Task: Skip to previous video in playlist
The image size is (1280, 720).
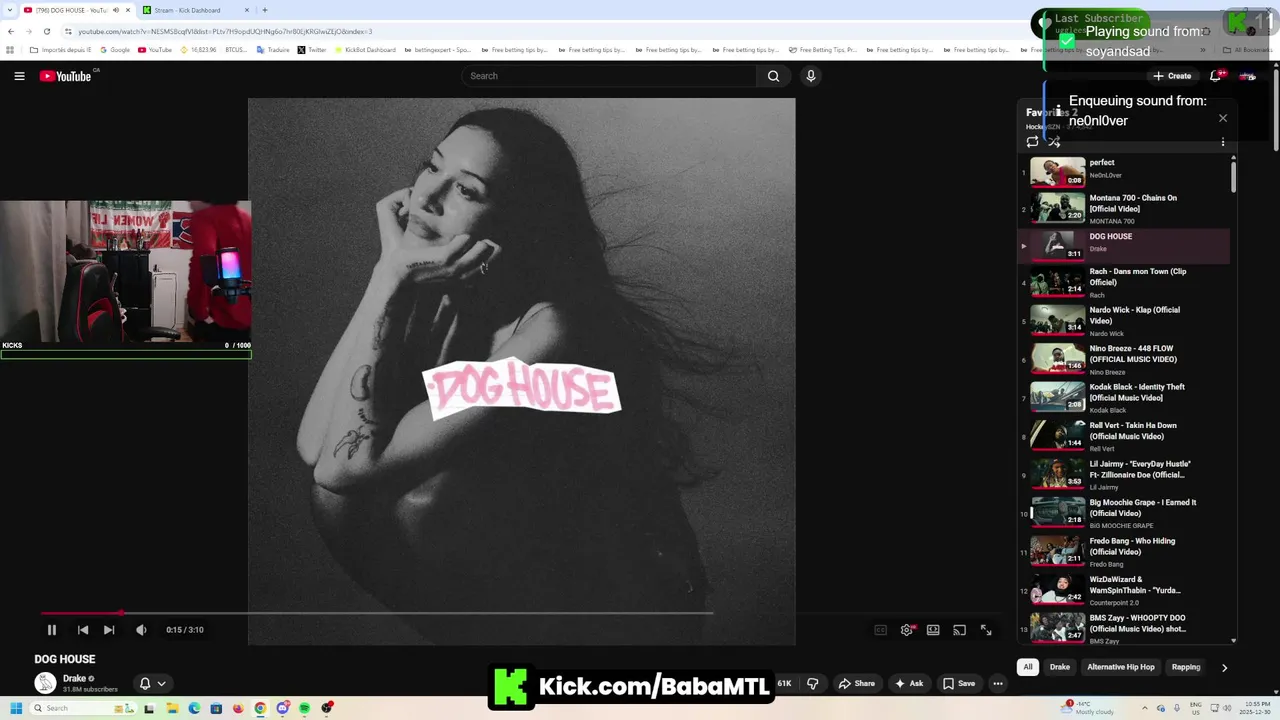Action: click(83, 630)
